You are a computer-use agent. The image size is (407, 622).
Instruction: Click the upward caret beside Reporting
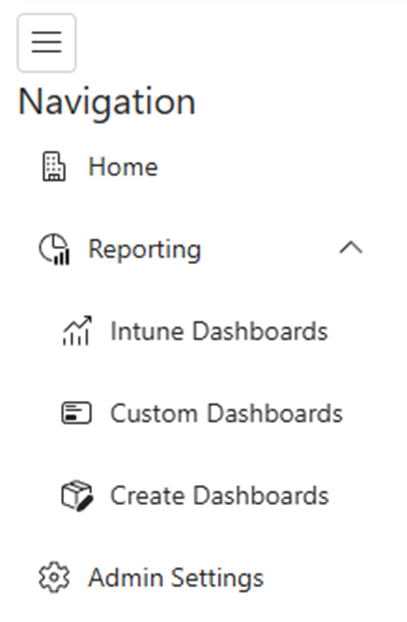point(351,248)
